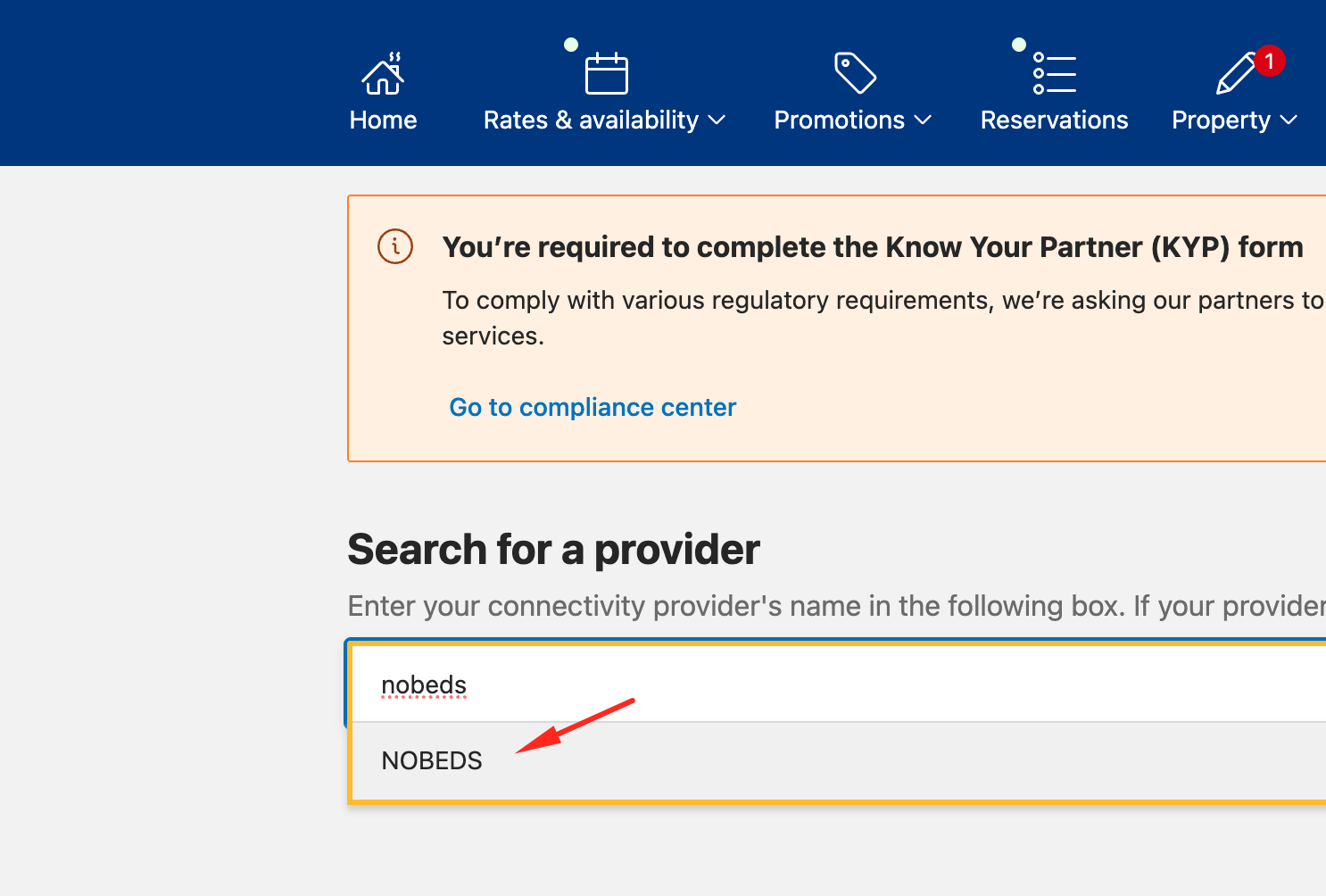
Task: Expand the Property dropdown chevron
Action: (x=1289, y=120)
